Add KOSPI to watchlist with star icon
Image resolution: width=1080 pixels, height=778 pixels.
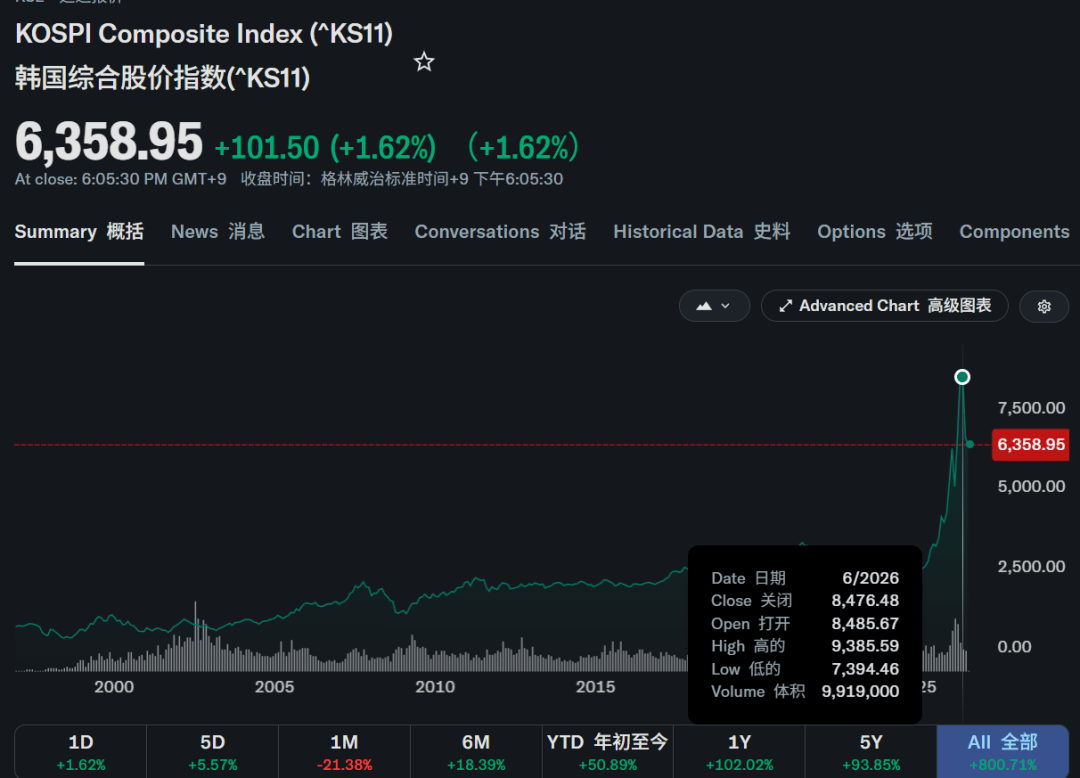click(424, 62)
